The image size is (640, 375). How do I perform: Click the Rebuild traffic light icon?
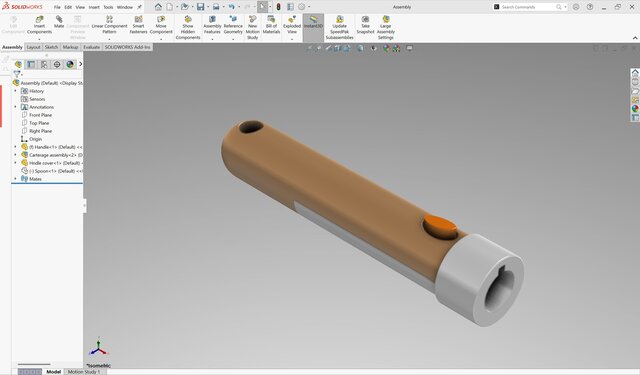point(278,7)
